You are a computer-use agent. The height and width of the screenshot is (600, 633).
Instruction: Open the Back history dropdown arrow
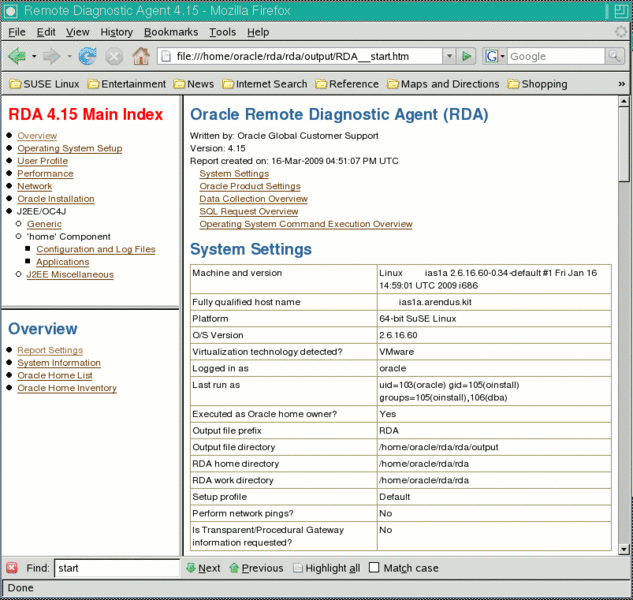click(34, 56)
